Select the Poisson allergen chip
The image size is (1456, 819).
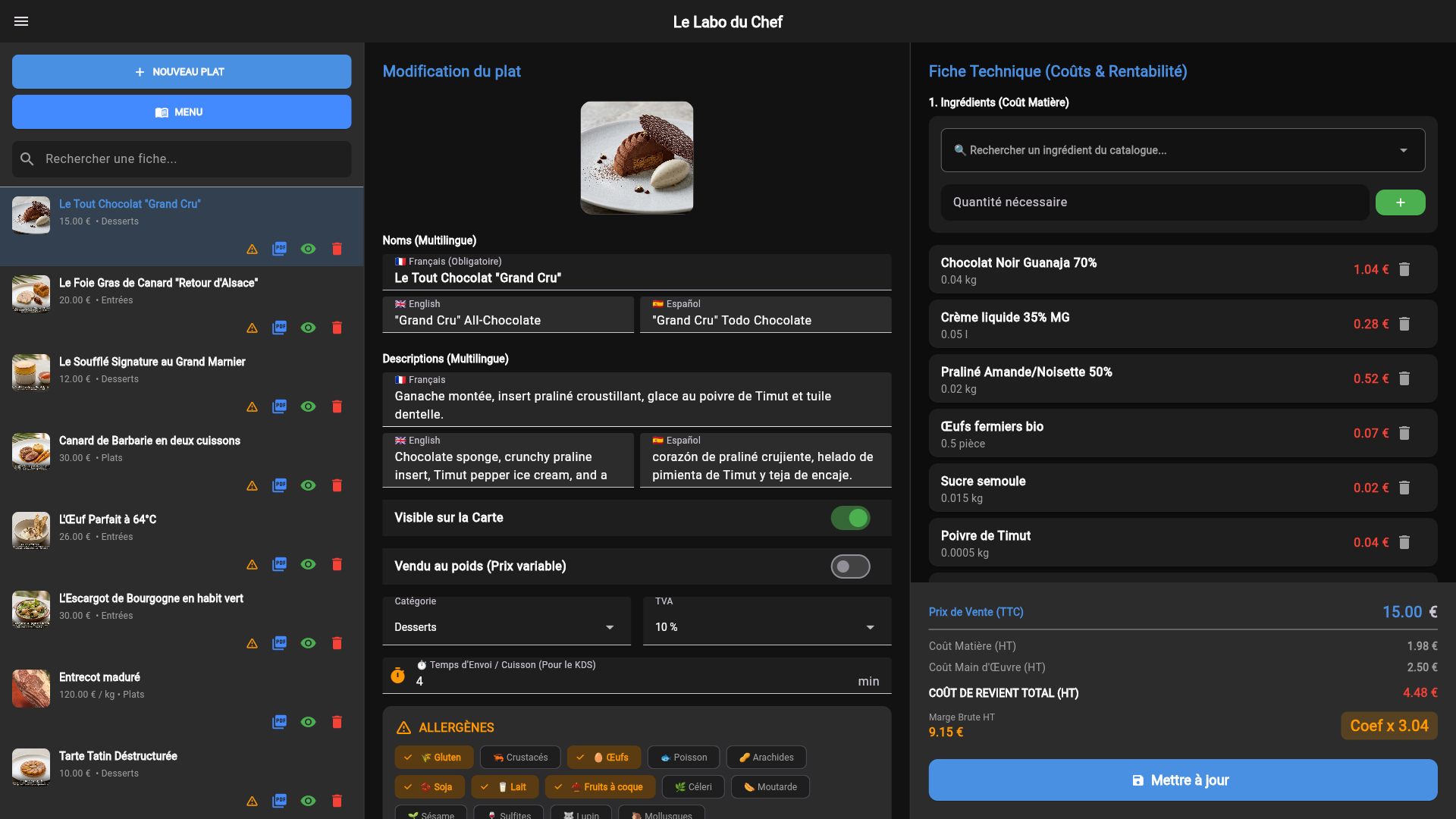[x=683, y=758]
